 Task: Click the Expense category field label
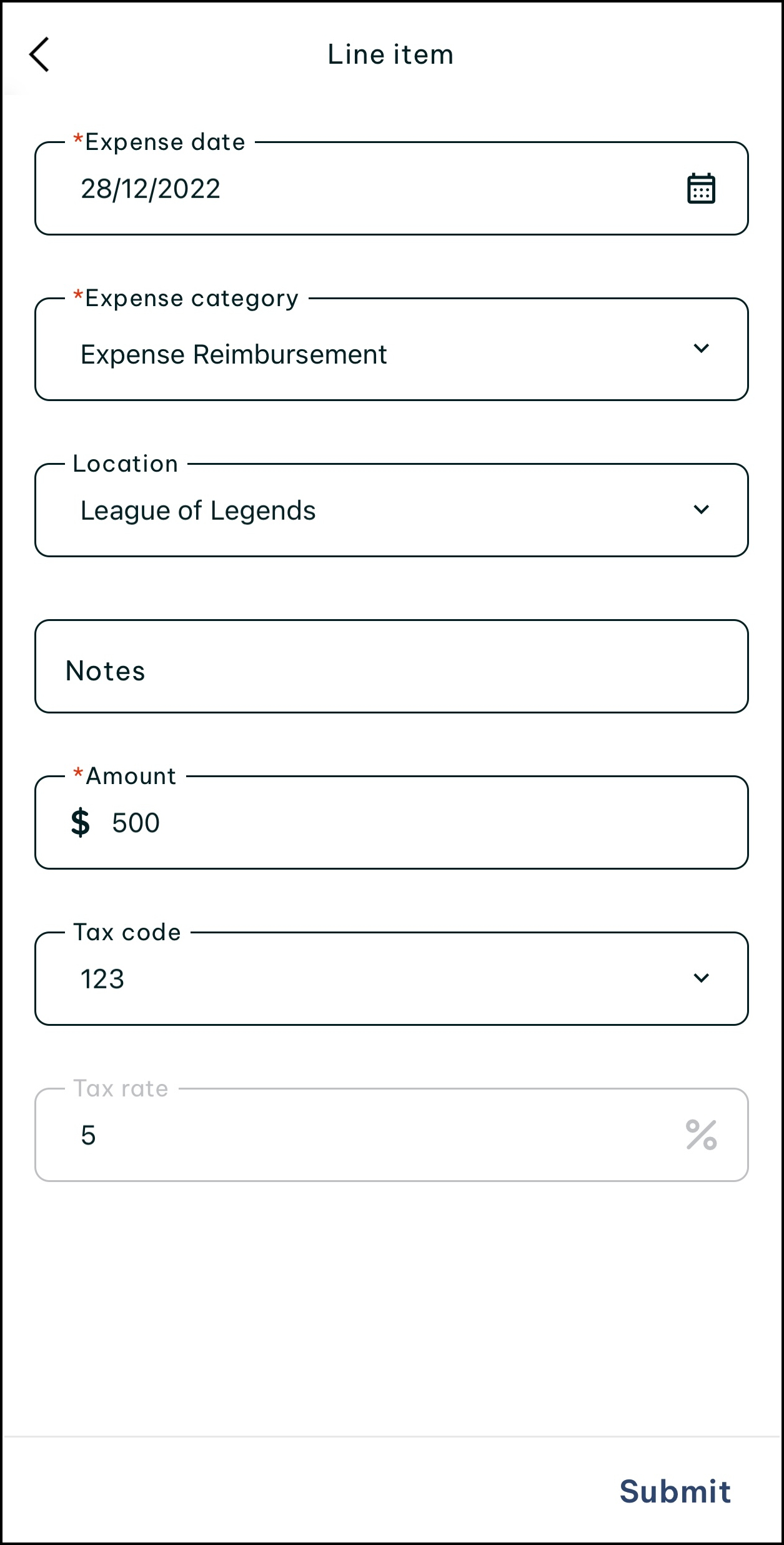tap(191, 299)
